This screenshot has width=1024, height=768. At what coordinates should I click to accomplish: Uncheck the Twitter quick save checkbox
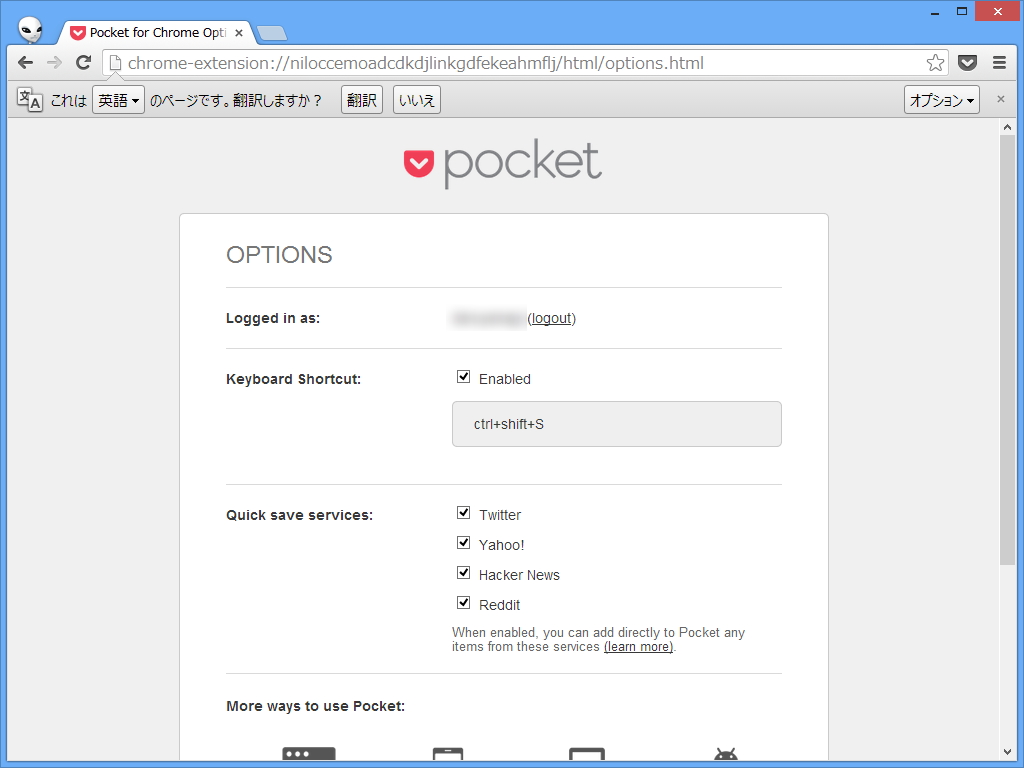[x=464, y=513]
